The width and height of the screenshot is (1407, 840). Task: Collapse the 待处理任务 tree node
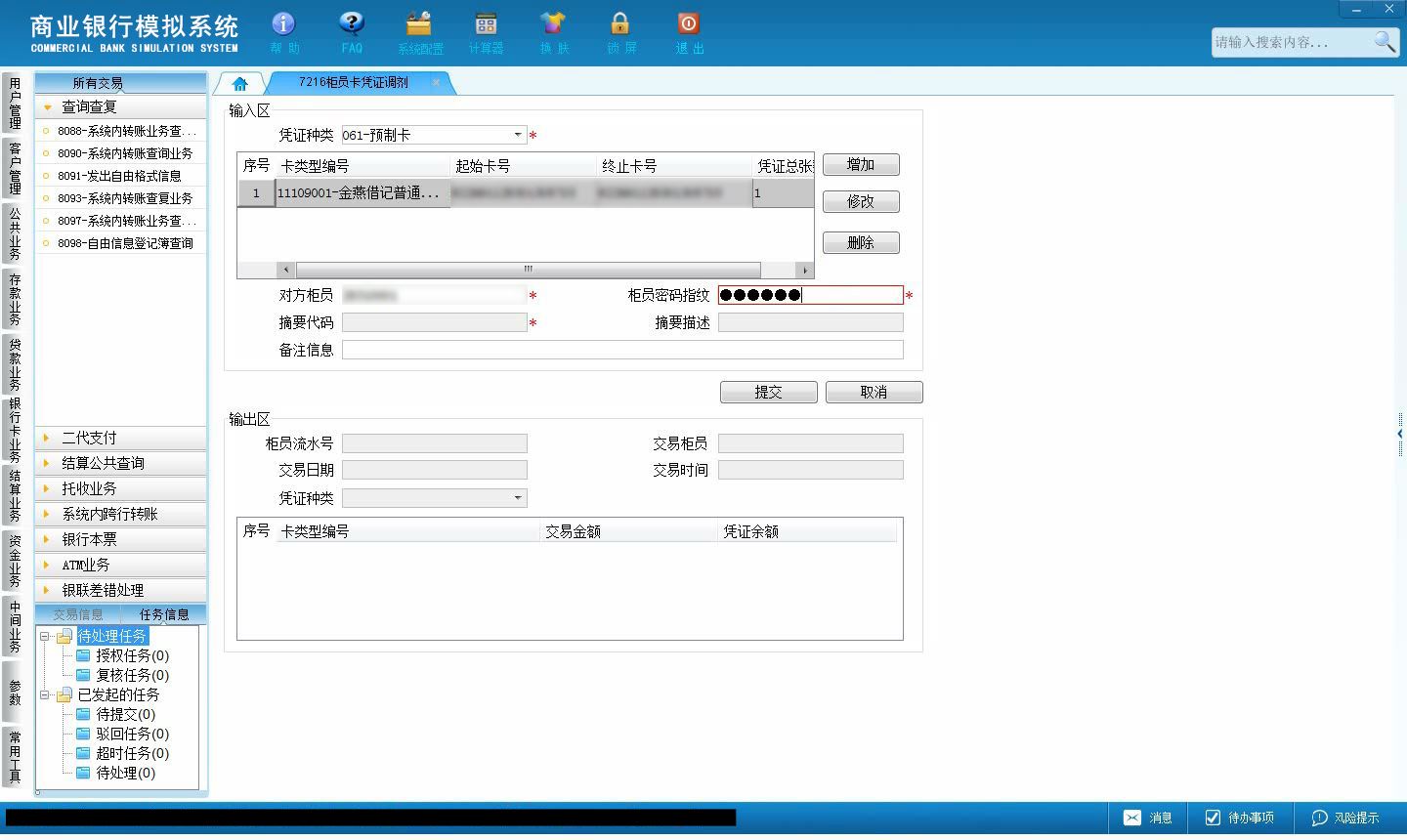(x=44, y=636)
